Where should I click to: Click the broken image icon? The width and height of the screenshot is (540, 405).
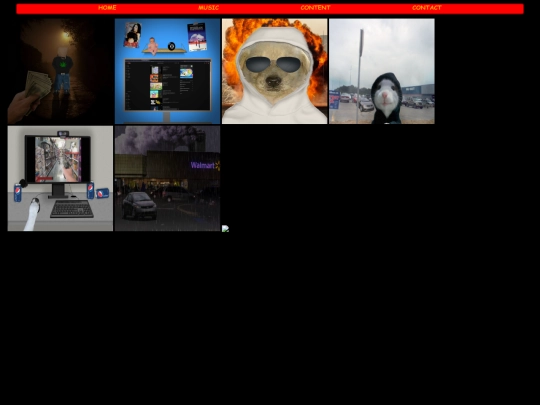pyautogui.click(x=225, y=228)
